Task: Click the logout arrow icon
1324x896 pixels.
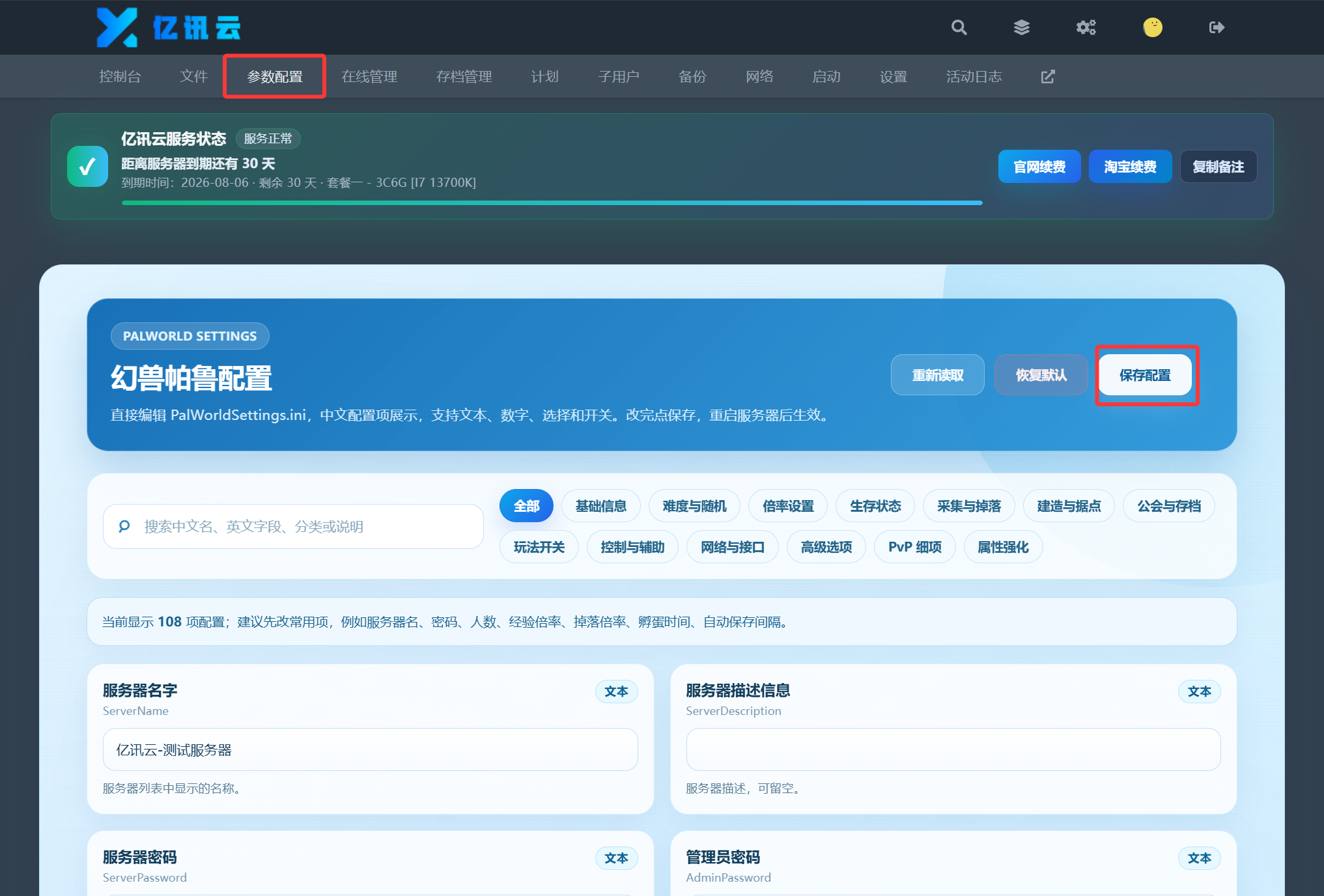Action: [x=1217, y=27]
